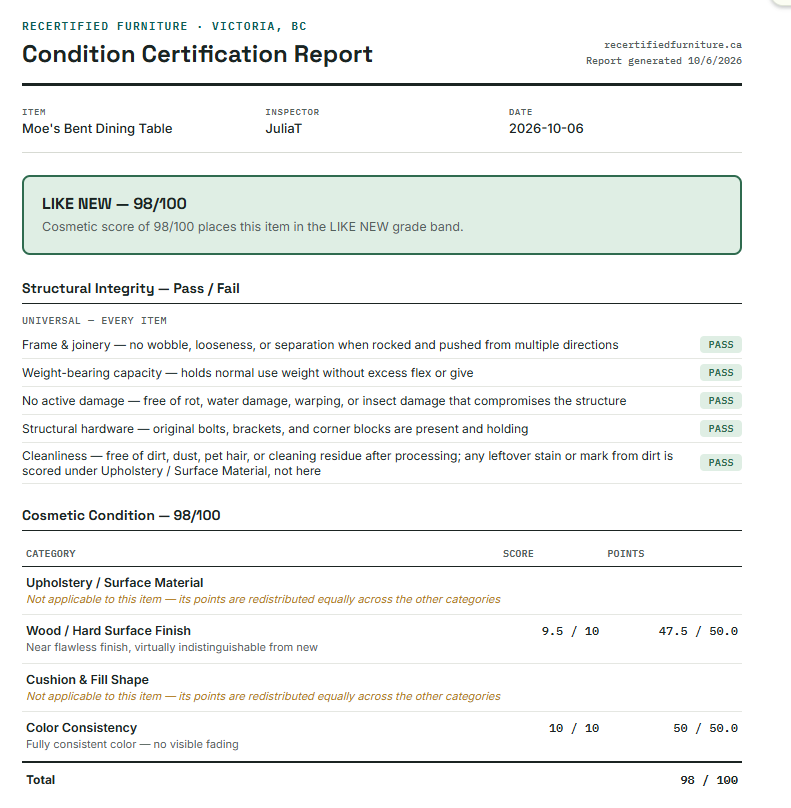
Task: Click the POINTS column header
Action: tap(626, 553)
